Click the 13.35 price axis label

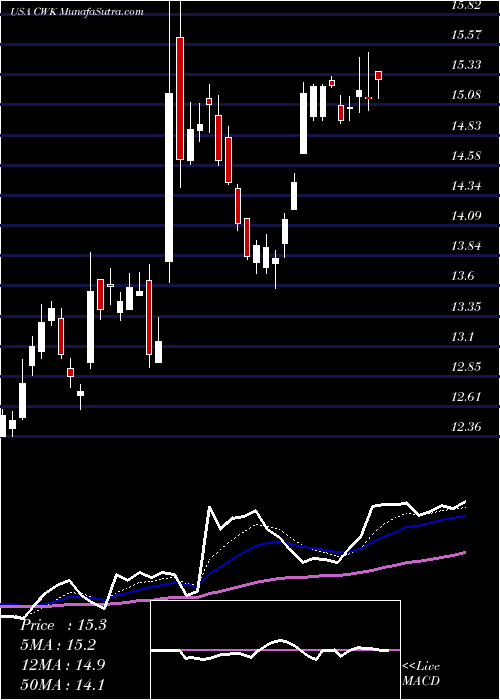(x=466, y=306)
